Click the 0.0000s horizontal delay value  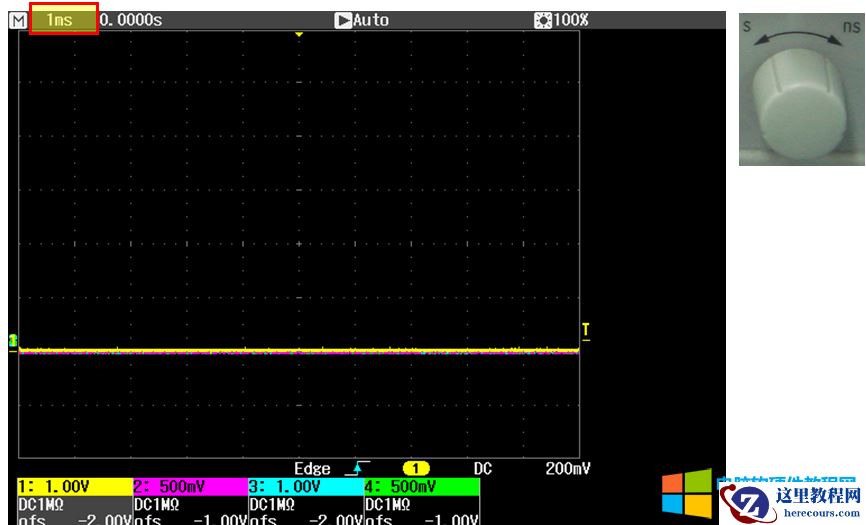pos(131,20)
